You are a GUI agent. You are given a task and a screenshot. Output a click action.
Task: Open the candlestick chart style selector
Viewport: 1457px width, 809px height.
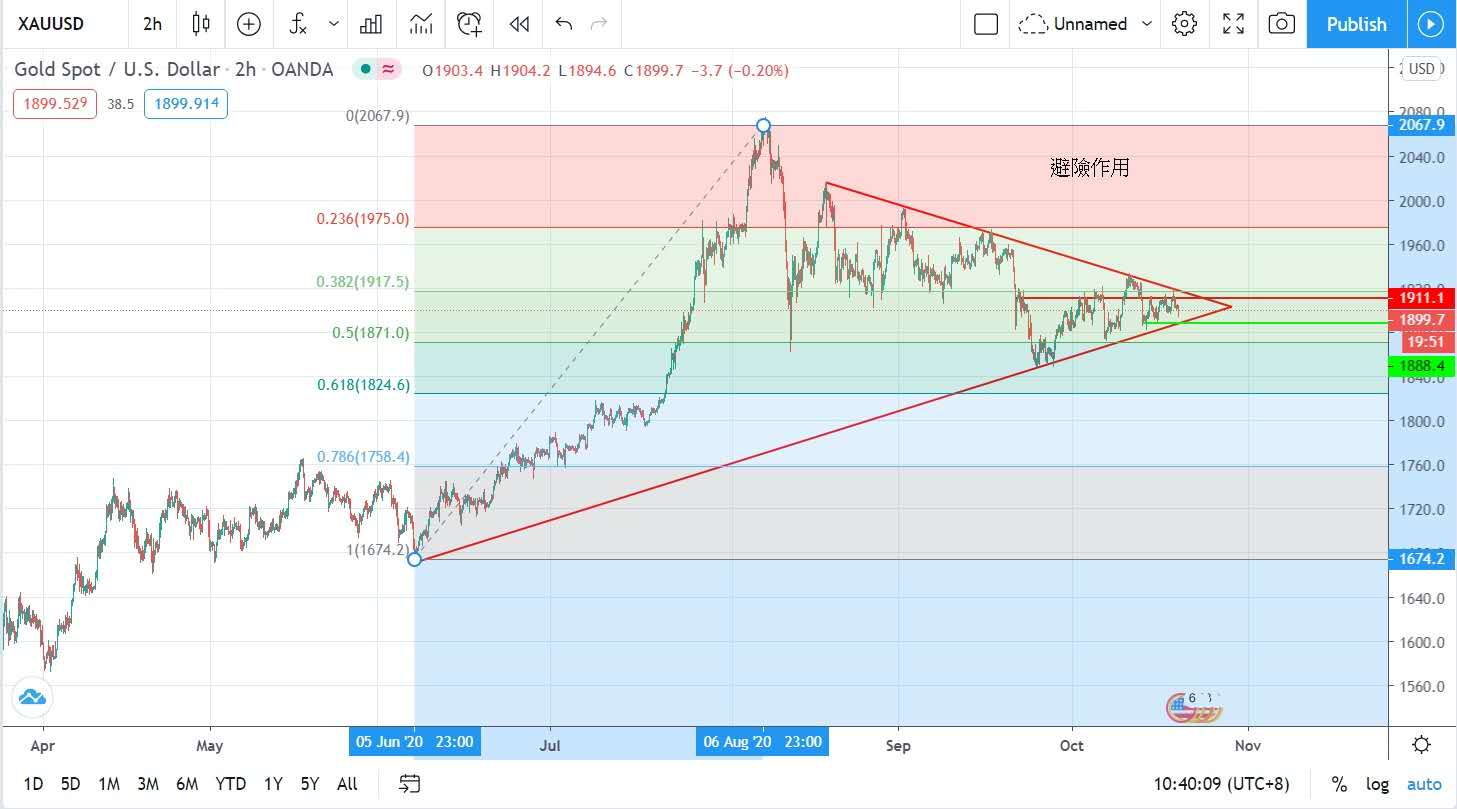[201, 24]
